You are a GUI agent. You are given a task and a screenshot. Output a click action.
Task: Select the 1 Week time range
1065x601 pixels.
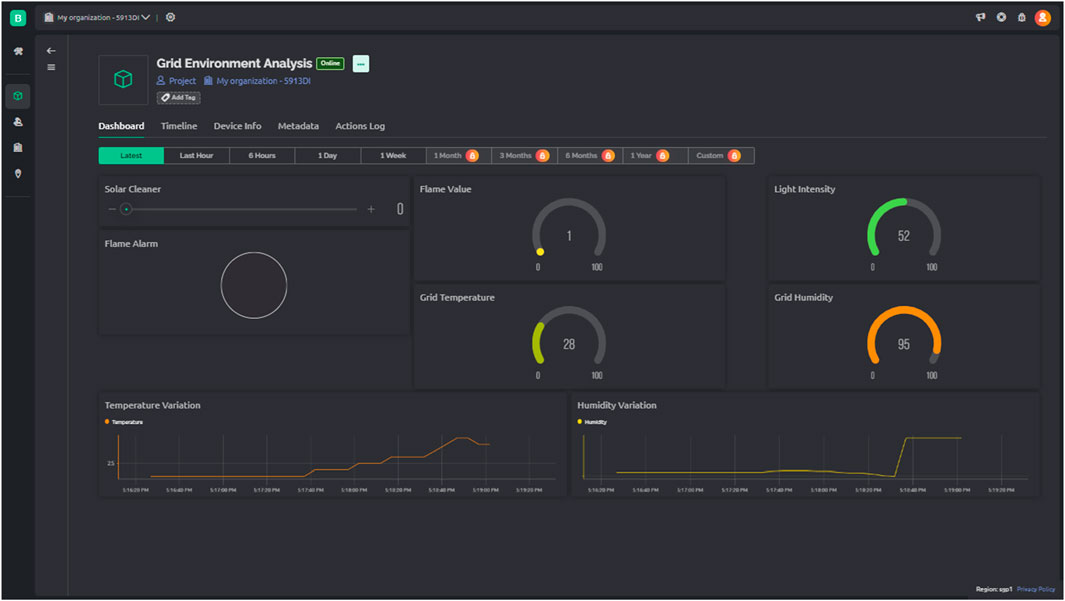point(393,156)
